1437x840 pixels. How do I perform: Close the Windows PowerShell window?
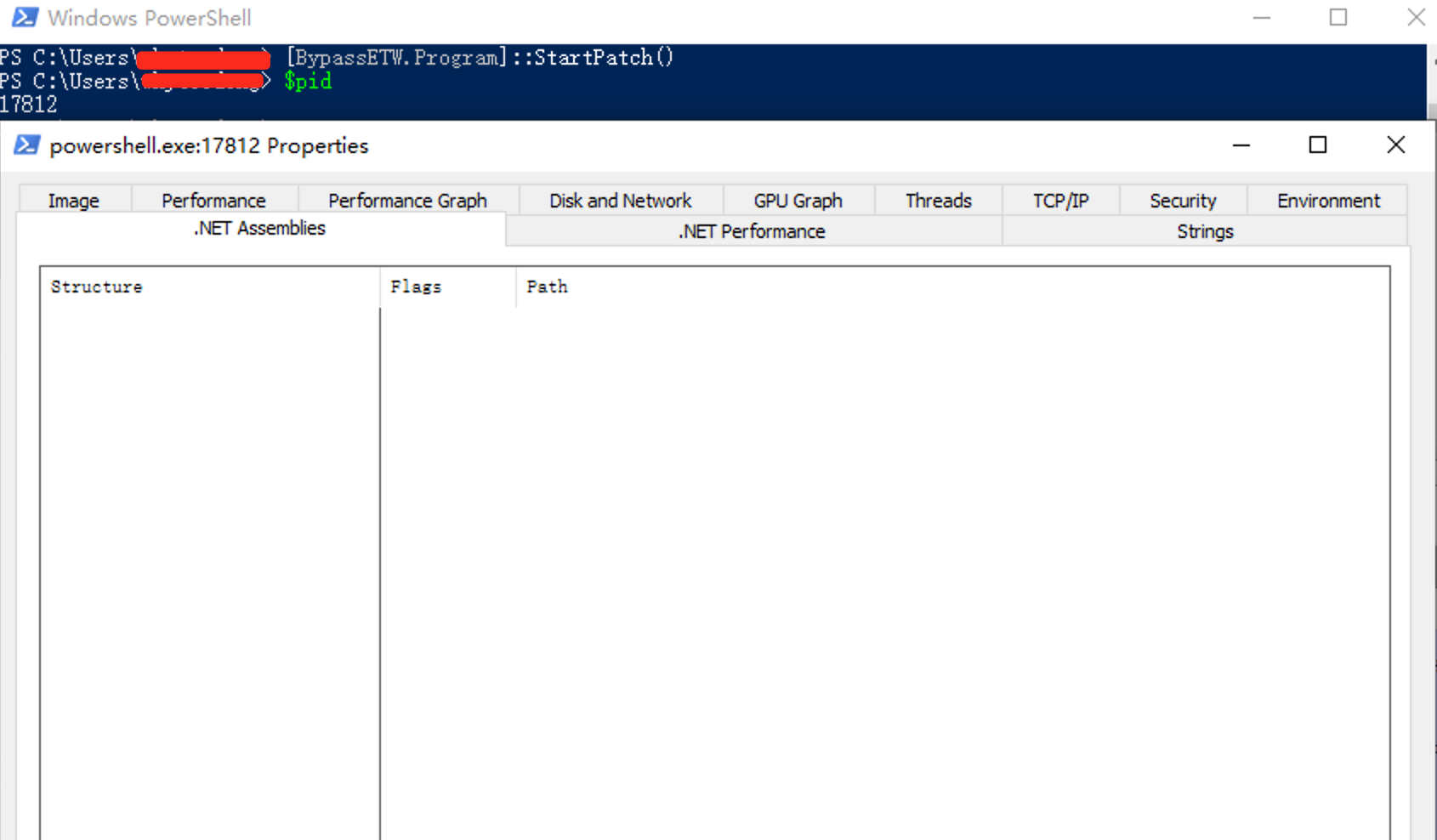click(1415, 18)
